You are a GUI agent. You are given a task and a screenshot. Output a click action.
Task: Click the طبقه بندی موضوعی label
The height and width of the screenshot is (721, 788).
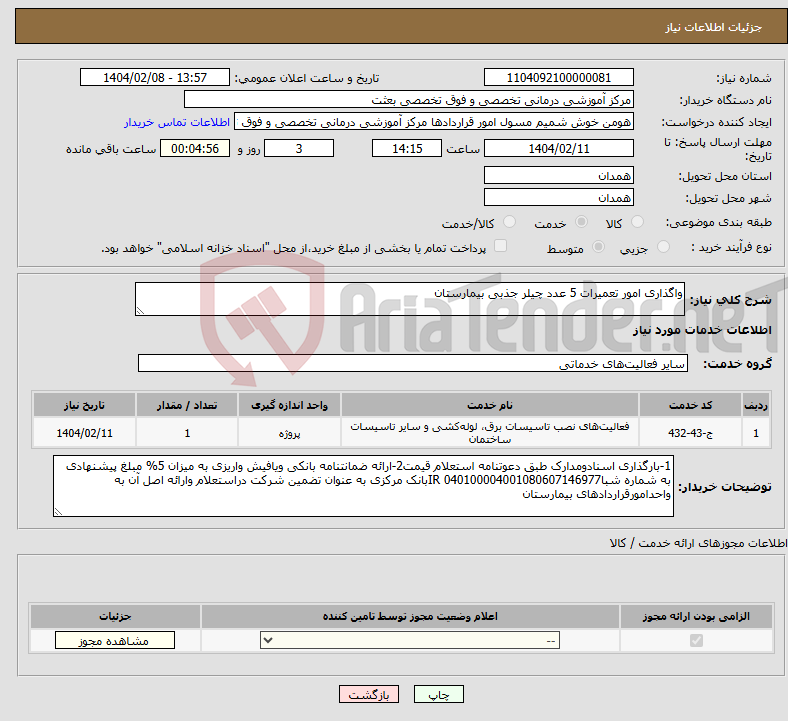click(719, 222)
